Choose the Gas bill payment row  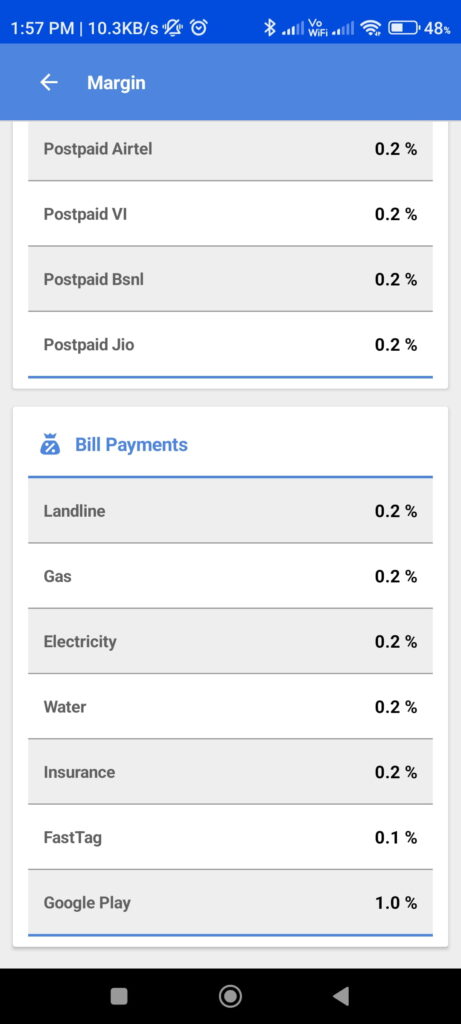click(230, 576)
